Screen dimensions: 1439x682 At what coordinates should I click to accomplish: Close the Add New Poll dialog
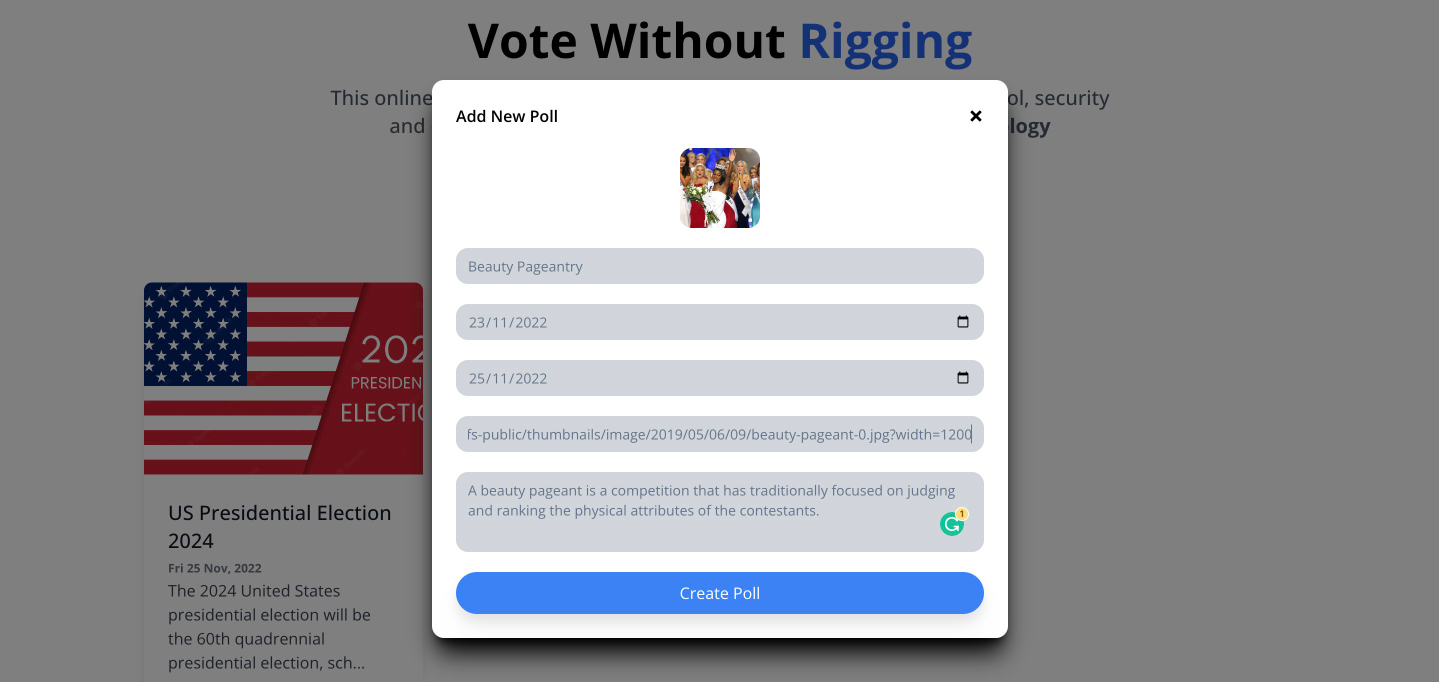click(976, 116)
